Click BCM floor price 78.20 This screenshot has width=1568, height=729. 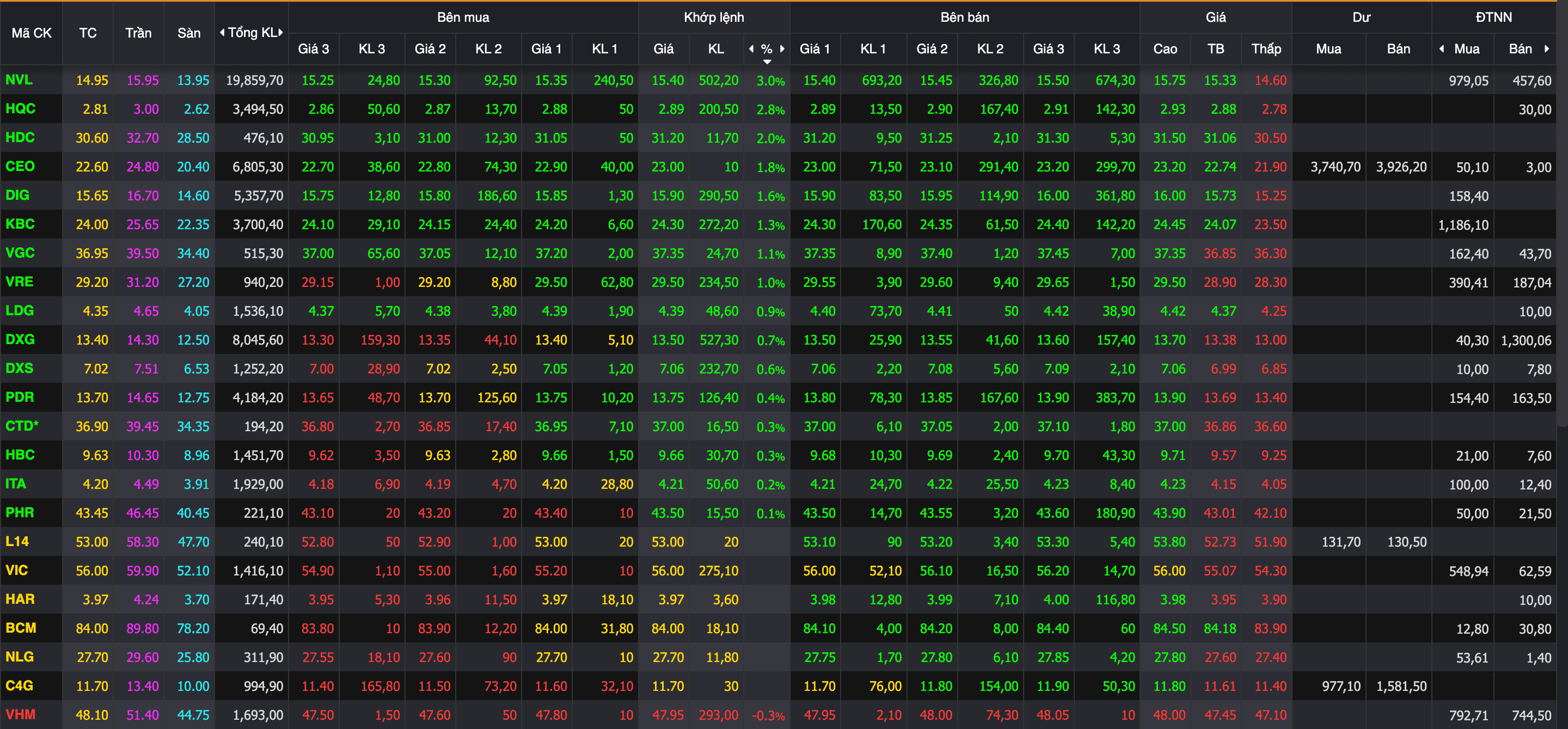(x=193, y=629)
